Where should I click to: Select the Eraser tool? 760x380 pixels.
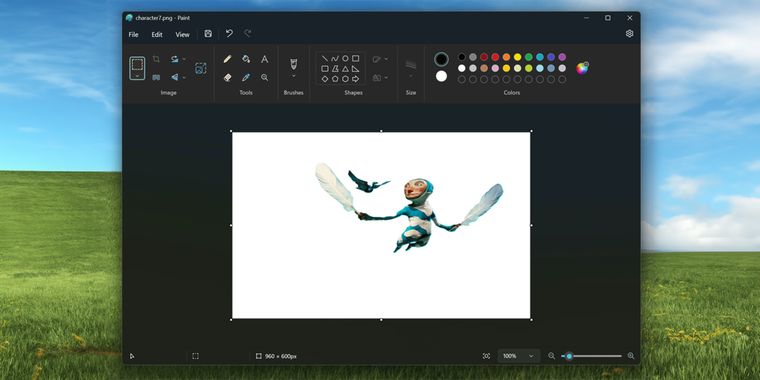point(227,78)
